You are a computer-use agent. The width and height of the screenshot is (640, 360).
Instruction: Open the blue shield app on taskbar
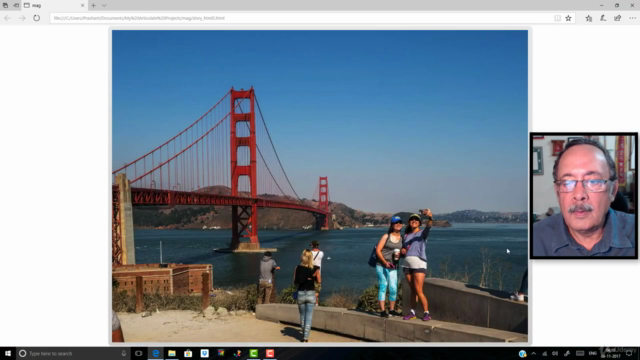tap(204, 353)
